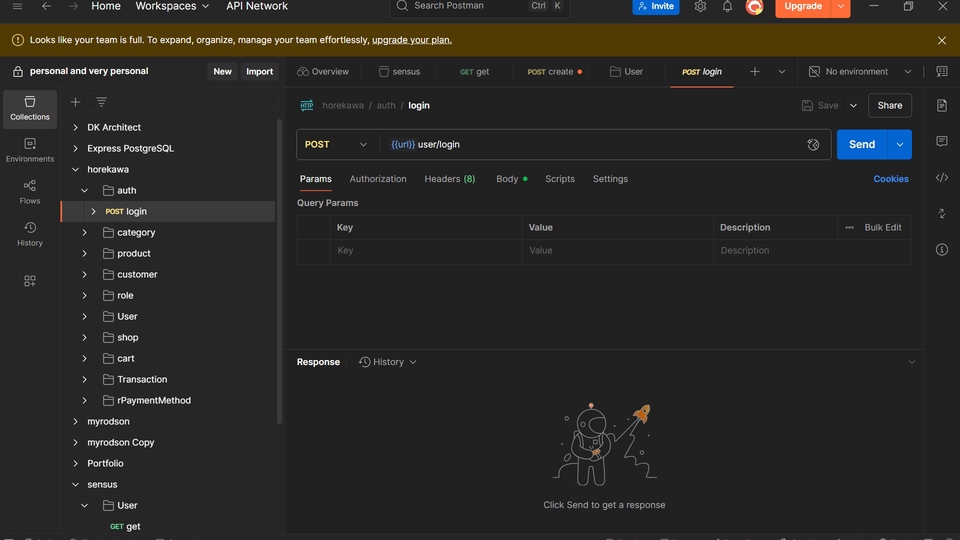Open the configure workspace sidebar icon
Screen dimensions: 960x540
point(29,281)
